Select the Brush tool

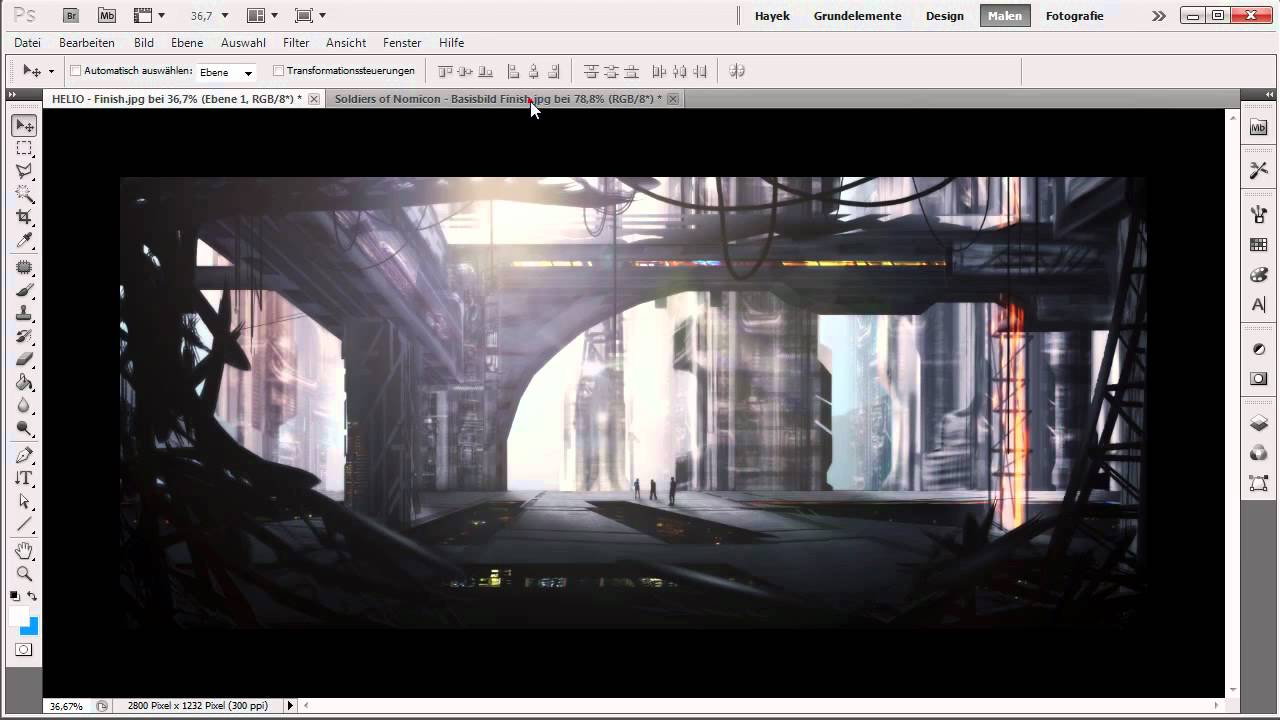click(24, 291)
